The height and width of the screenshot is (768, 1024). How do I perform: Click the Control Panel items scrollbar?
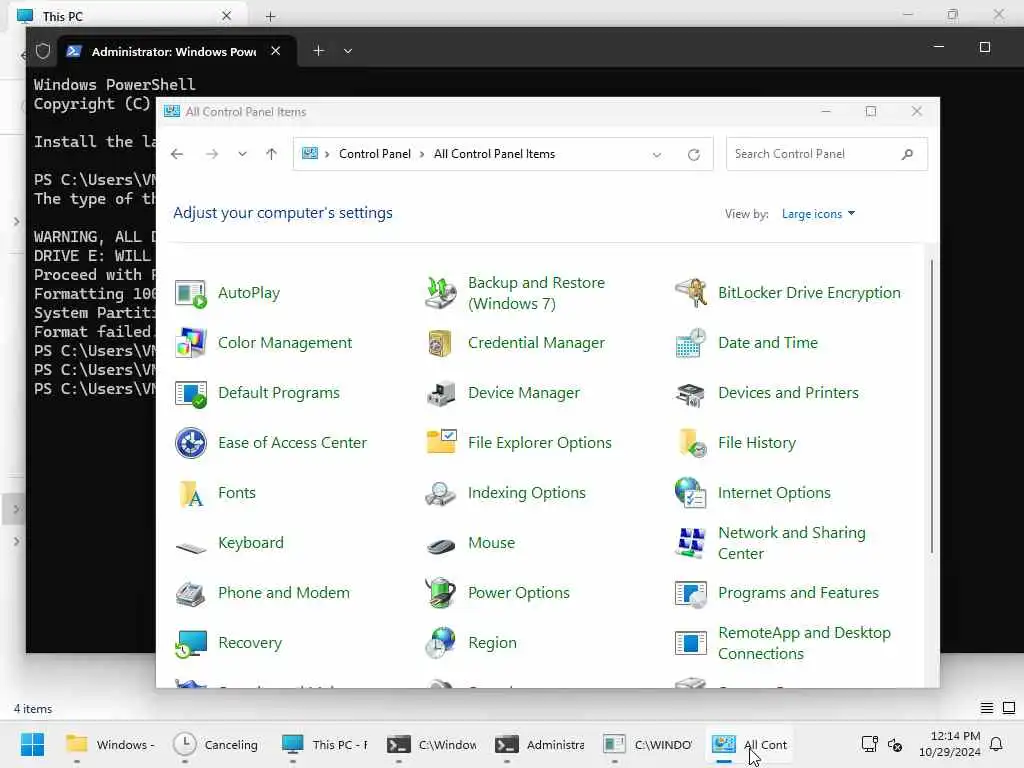[931, 406]
